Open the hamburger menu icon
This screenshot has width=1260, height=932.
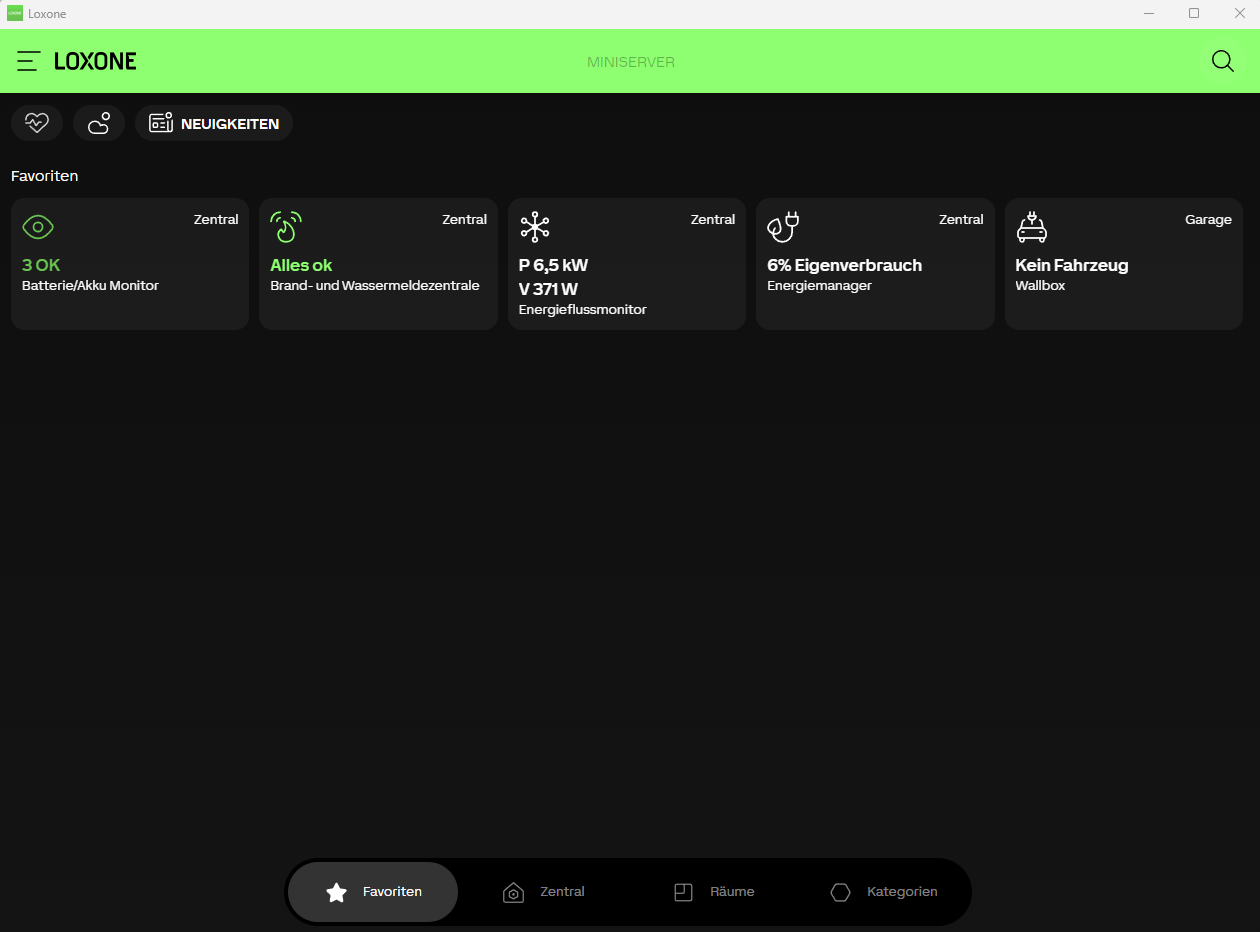28,61
